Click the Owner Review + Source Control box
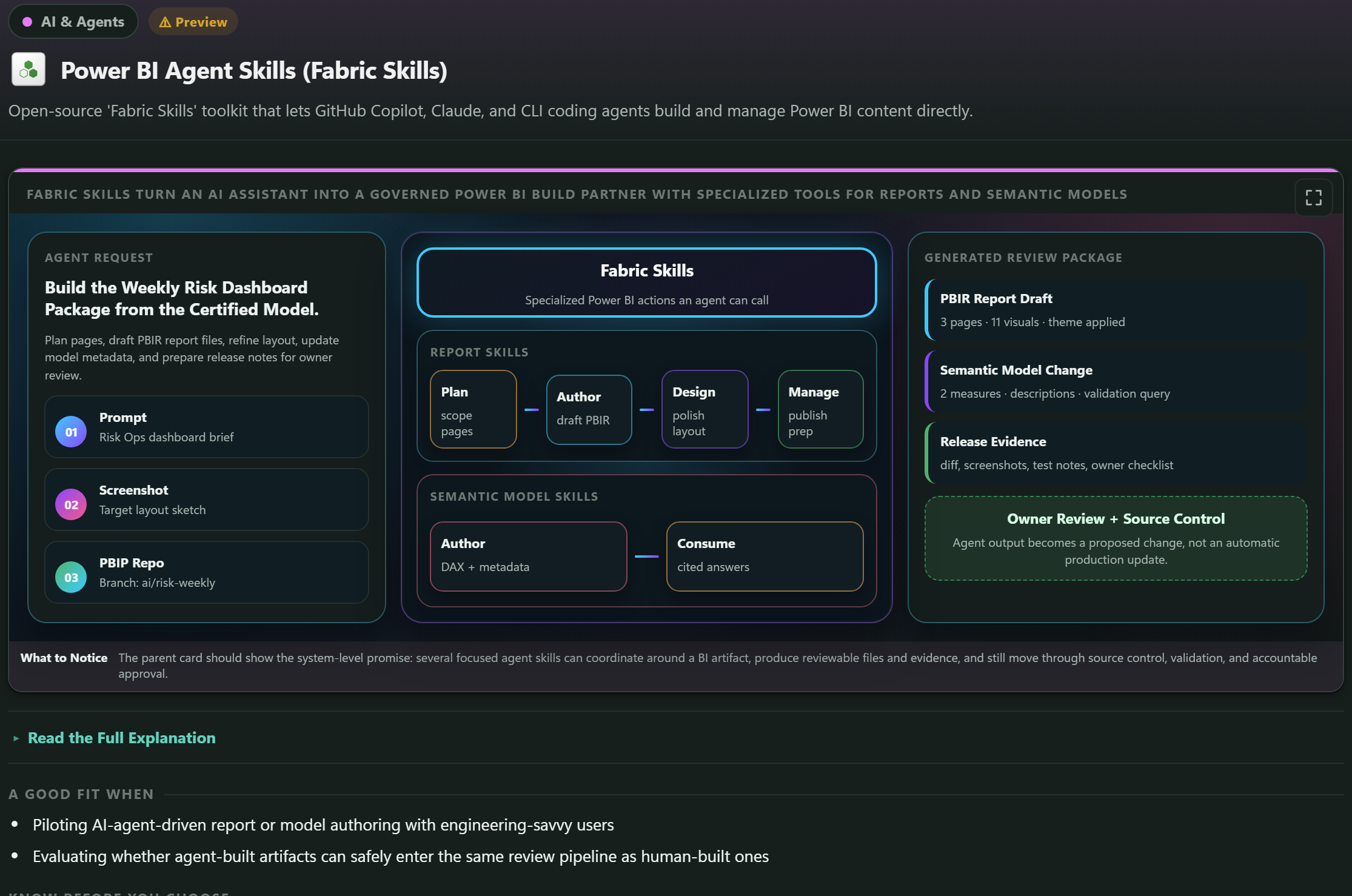Viewport: 1352px width, 896px height. [1116, 538]
